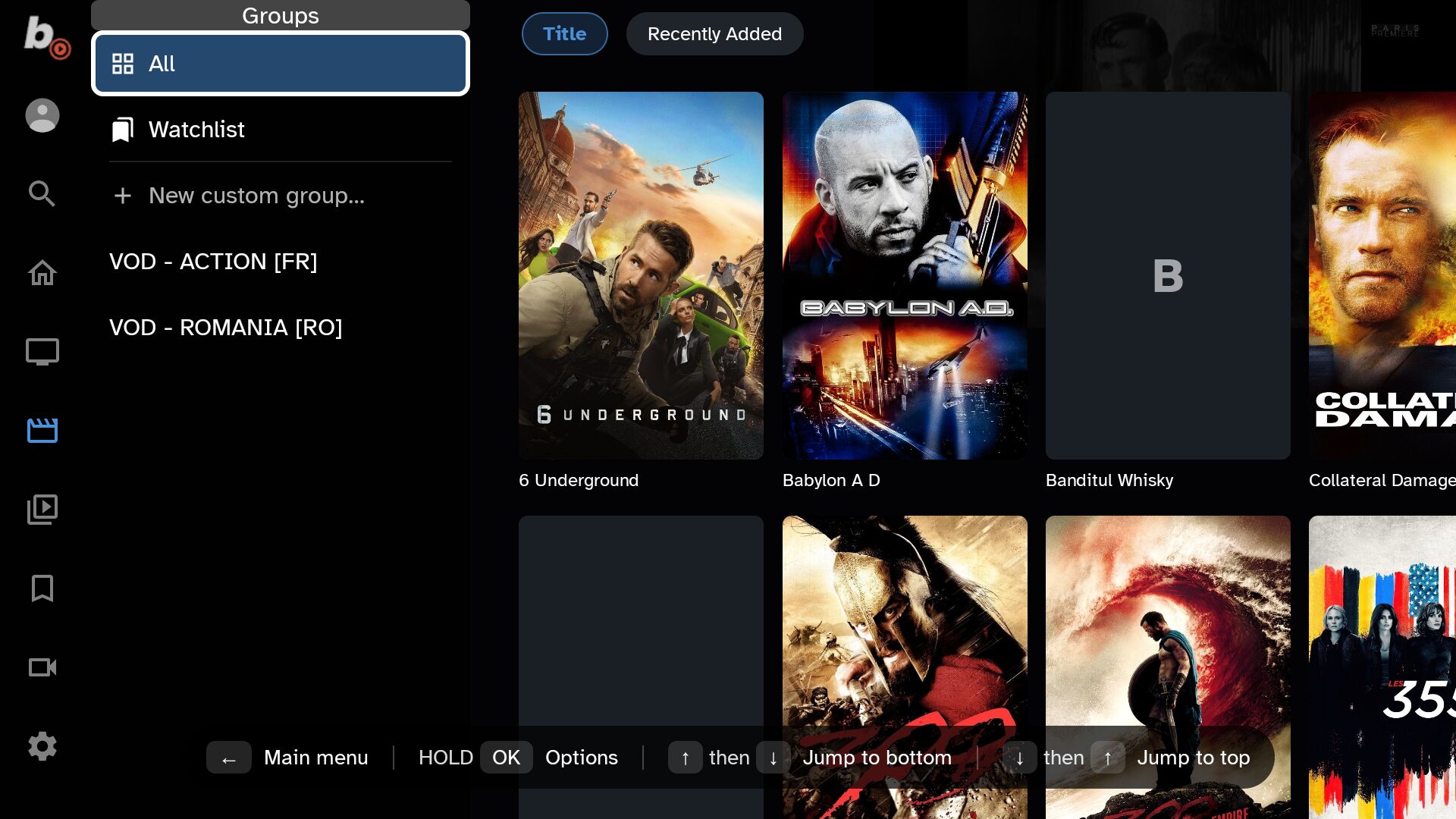Open the TV shows library icon
Image resolution: width=1456 pixels, height=819 pixels.
point(42,510)
